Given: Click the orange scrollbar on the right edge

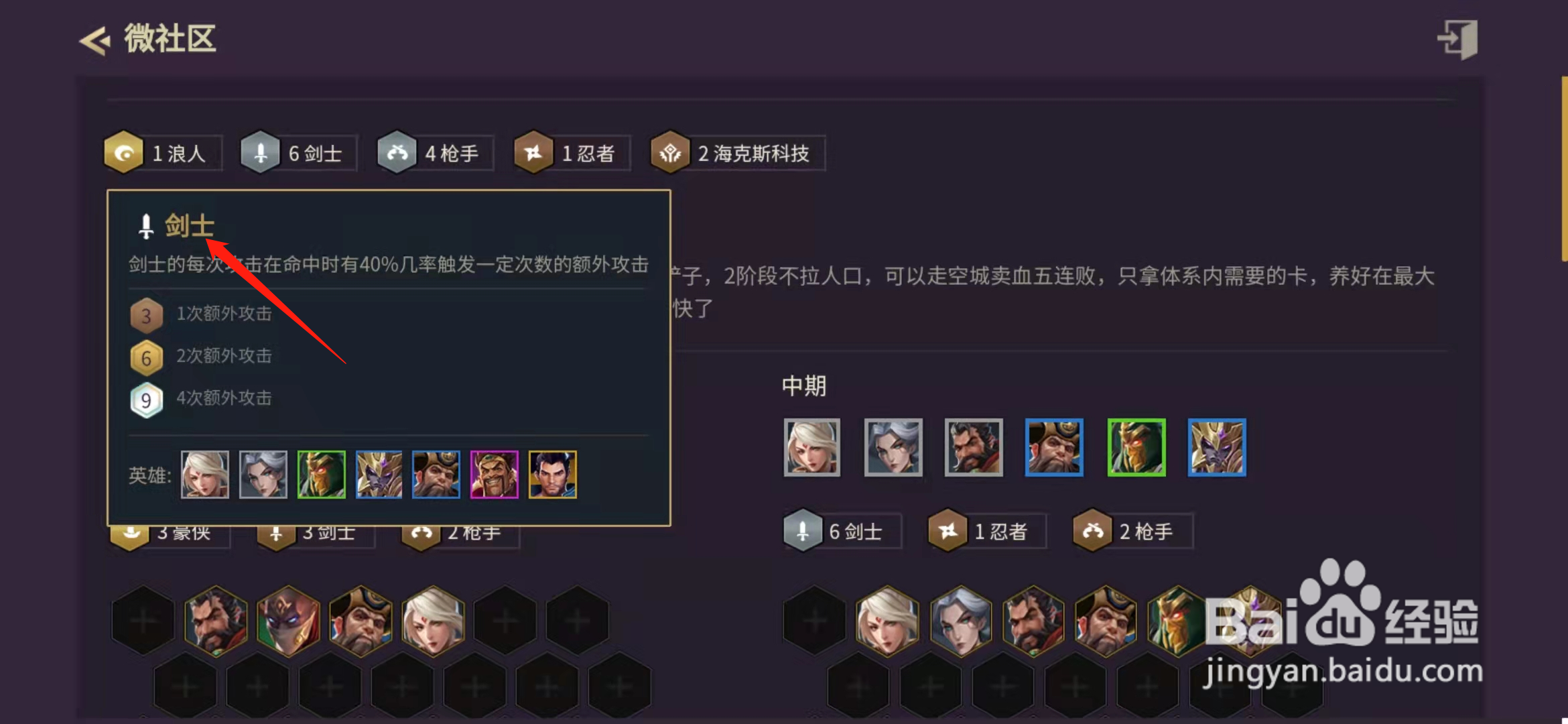Looking at the screenshot, I should click(1564, 169).
